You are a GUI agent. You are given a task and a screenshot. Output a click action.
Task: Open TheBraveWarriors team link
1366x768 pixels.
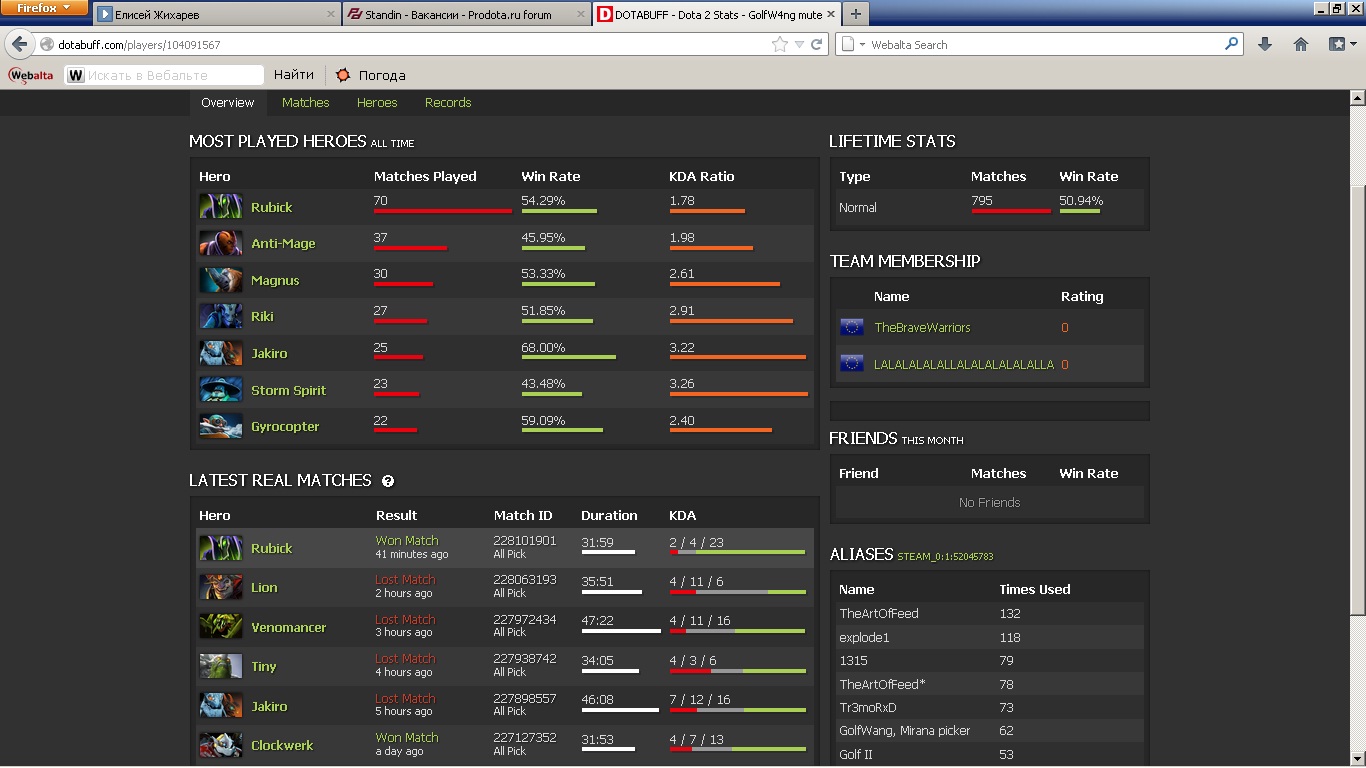[922, 328]
